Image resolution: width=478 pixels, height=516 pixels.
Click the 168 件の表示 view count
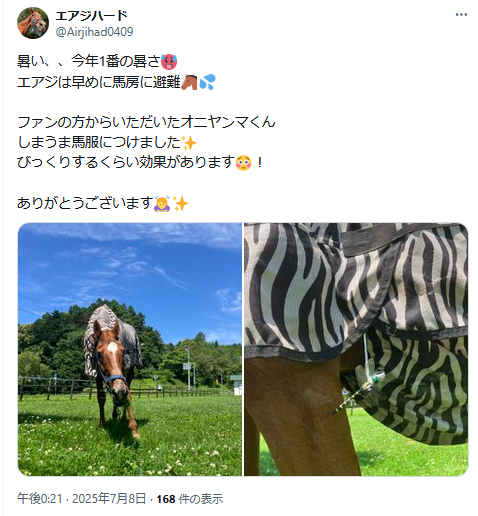click(190, 499)
